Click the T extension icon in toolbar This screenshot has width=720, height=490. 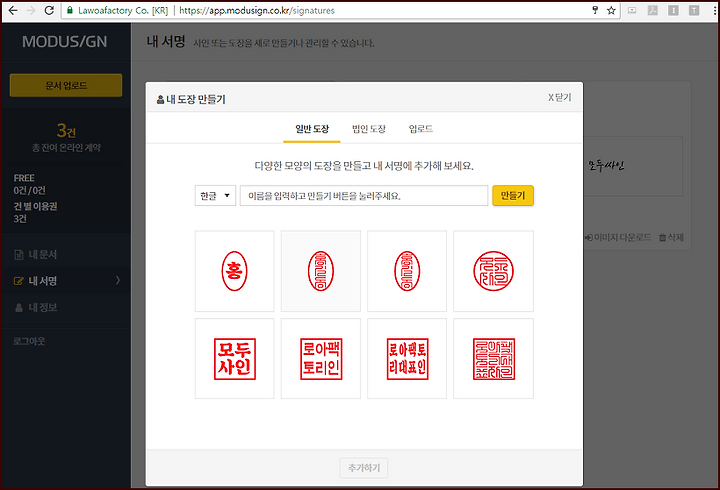point(694,10)
